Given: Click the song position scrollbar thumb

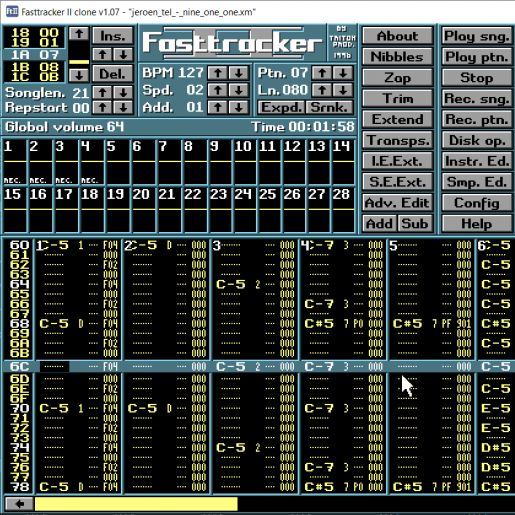Looking at the screenshot, I should (x=79, y=62).
